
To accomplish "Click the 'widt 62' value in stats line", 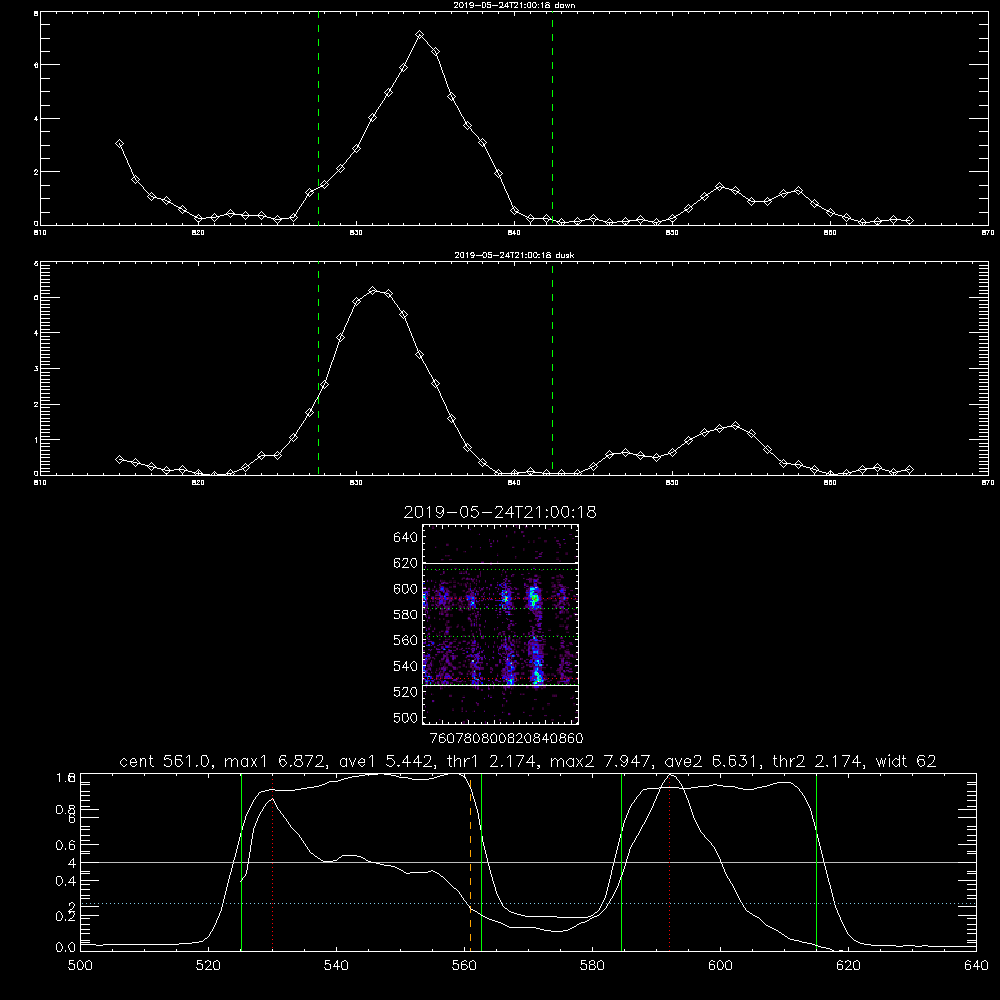I will point(906,761).
